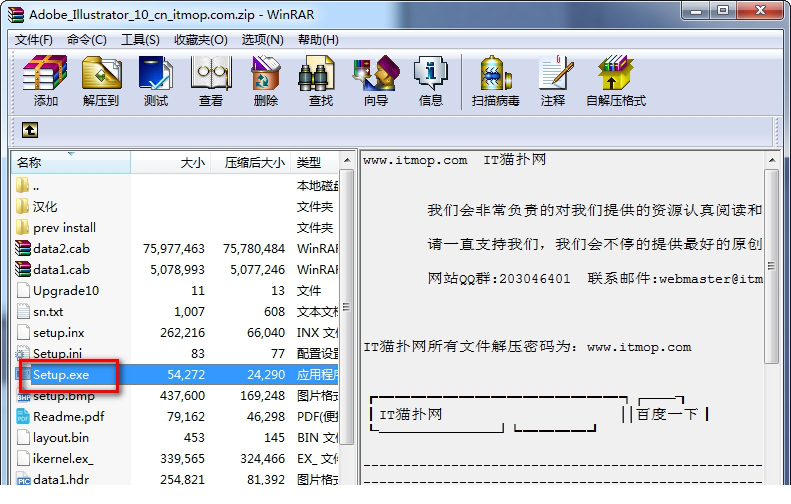Click packed size 324,466 of ikernel.ex_
Viewport: 791px width, 504px height.
pos(262,459)
